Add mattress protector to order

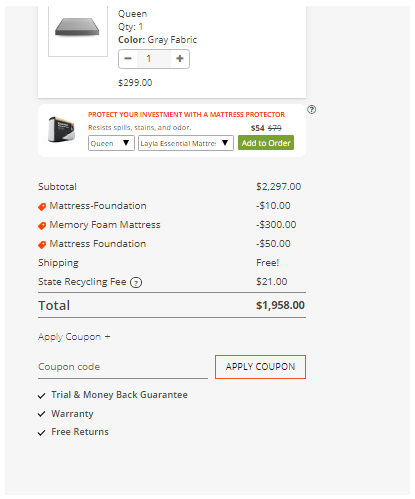coord(266,143)
